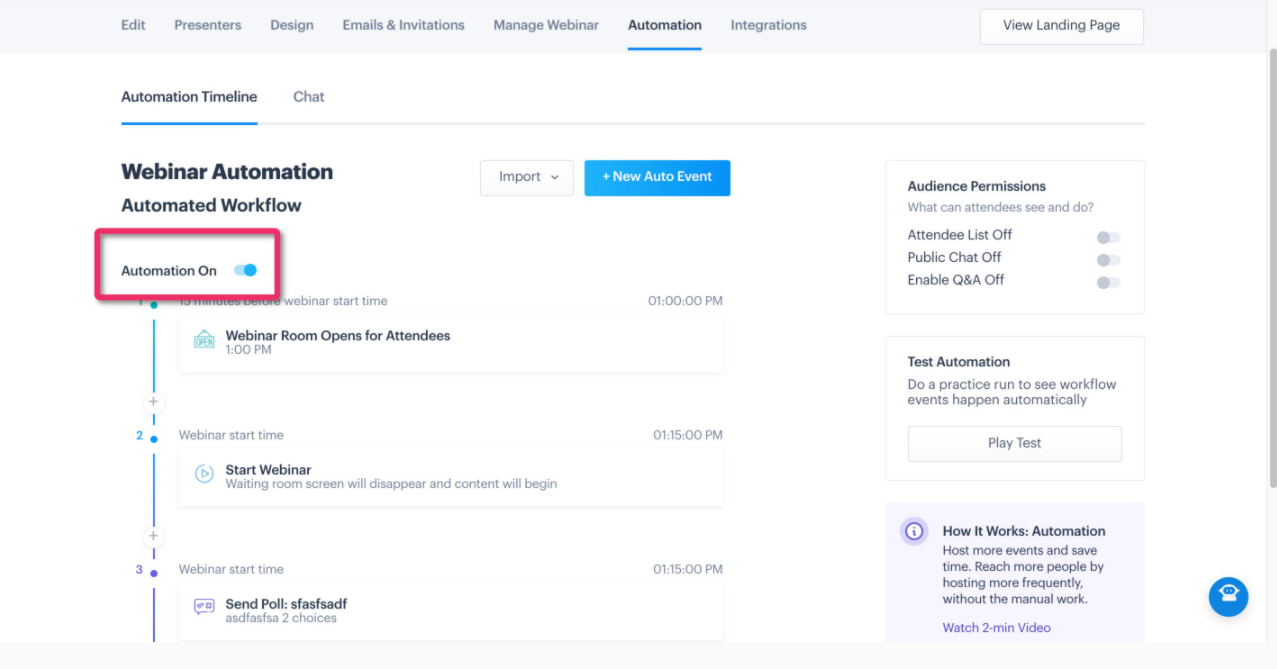Click the Play Test button
The image size is (1277, 669).
[x=1014, y=443]
